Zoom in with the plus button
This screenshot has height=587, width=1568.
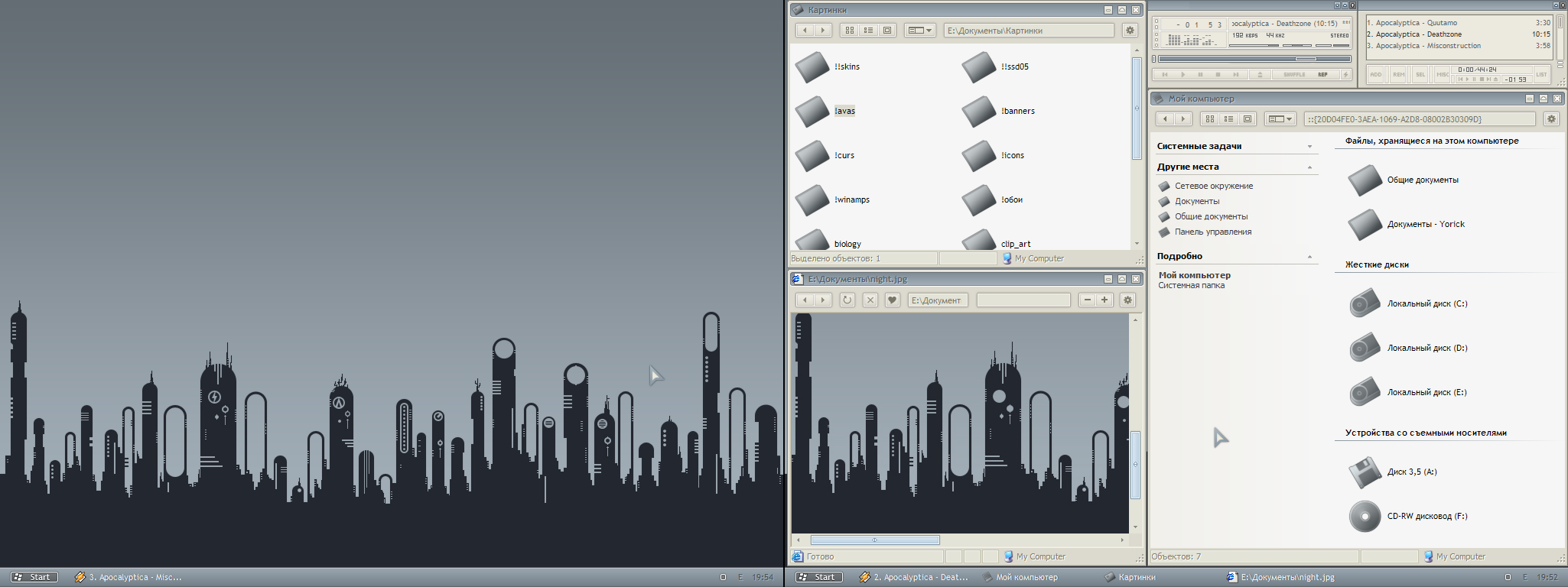coord(1104,300)
